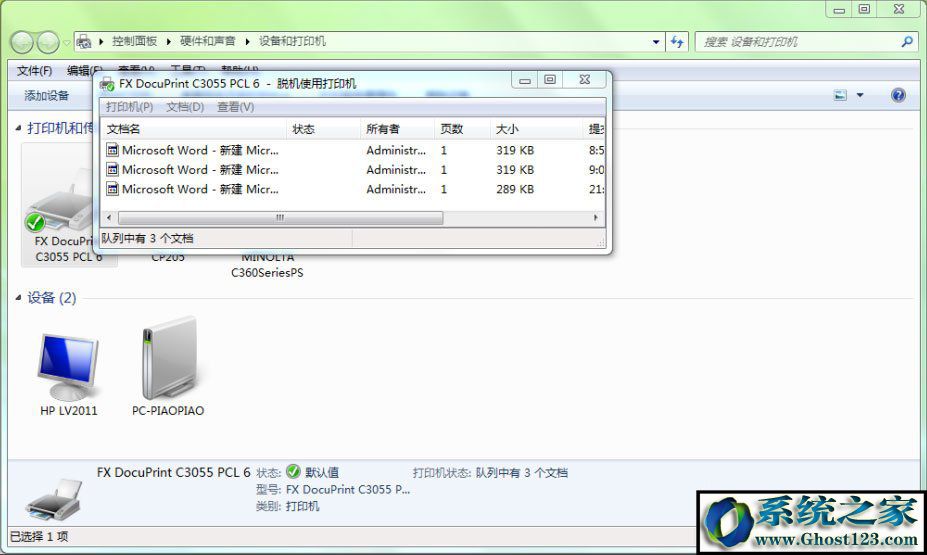Click the print queue title bar printer icon
The image size is (927, 555).
coord(107,84)
